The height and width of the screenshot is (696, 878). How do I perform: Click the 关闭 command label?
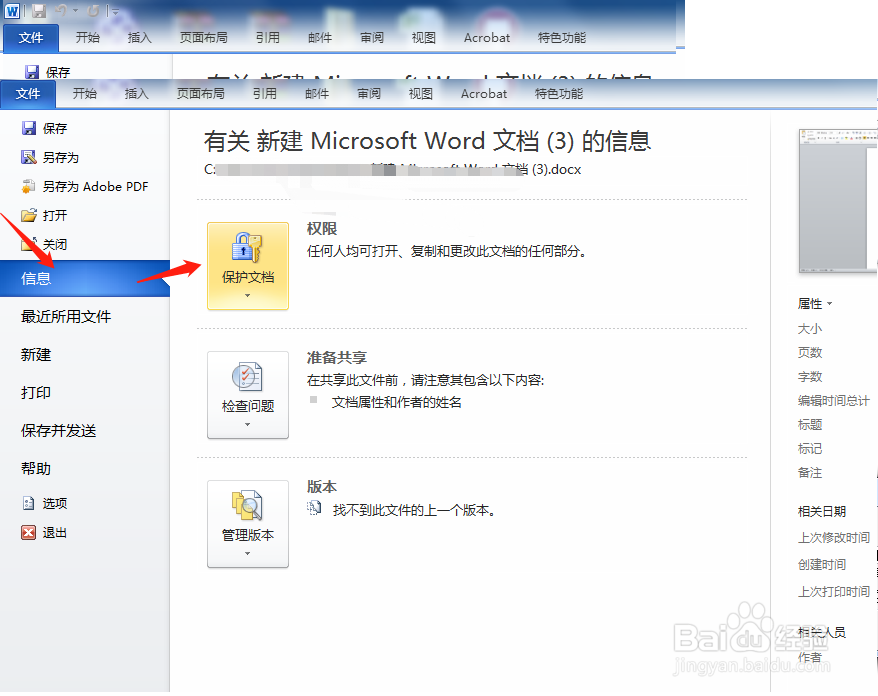55,245
